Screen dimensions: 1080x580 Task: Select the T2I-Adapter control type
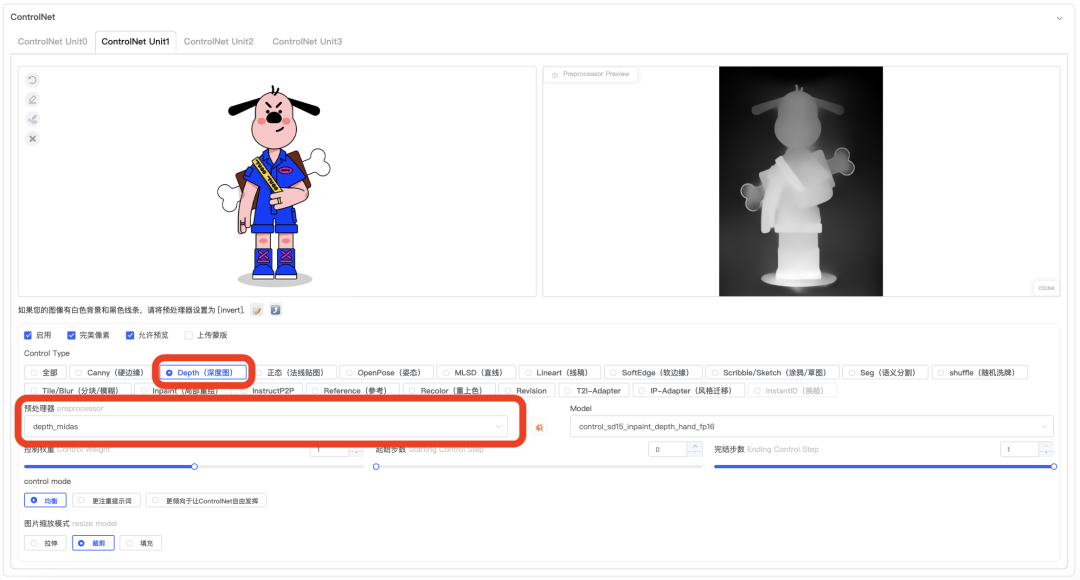pyautogui.click(x=594, y=391)
